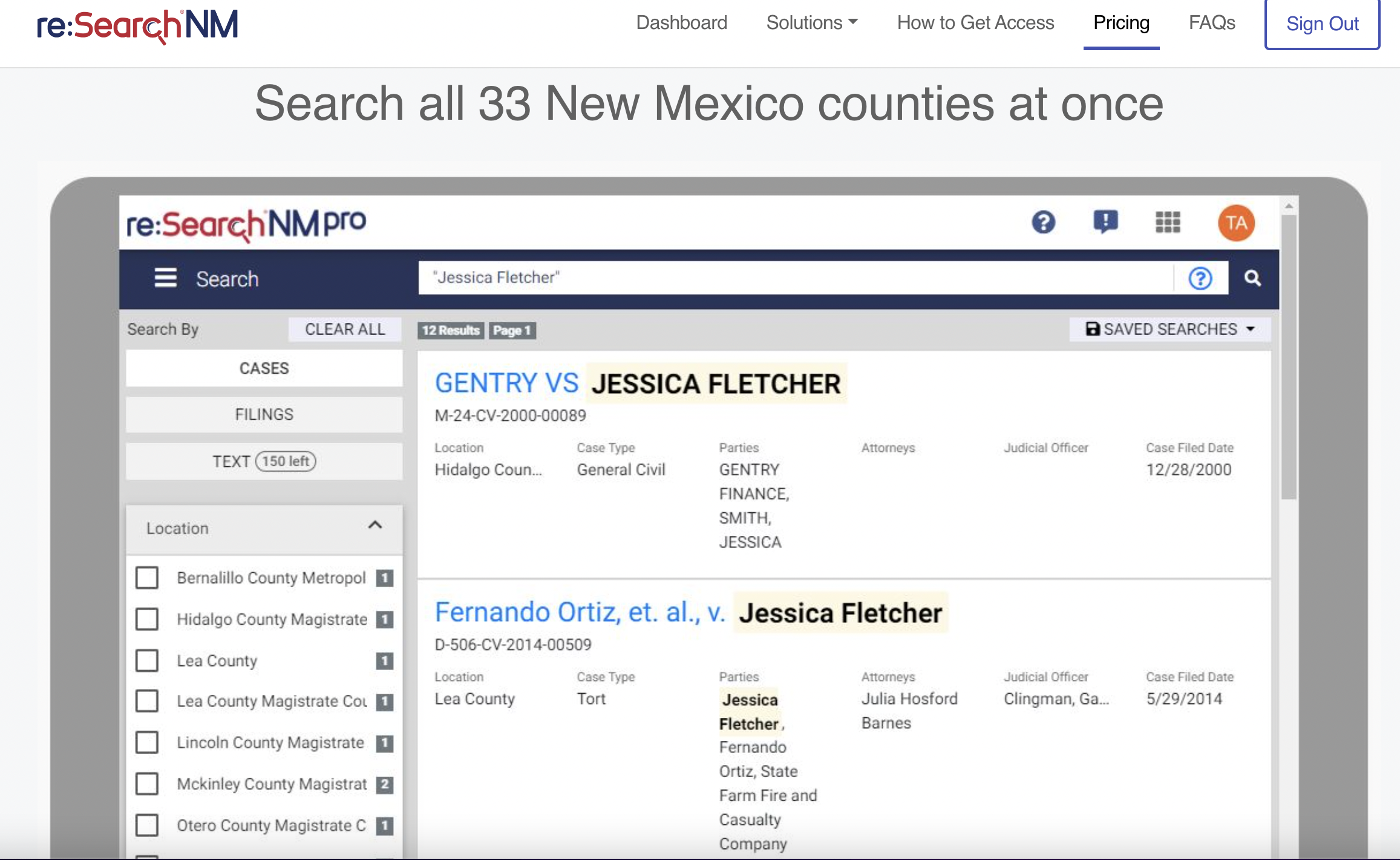Check the Mckinley County Magistrate checkbox
Viewport: 1400px width, 860px height.
[147, 784]
